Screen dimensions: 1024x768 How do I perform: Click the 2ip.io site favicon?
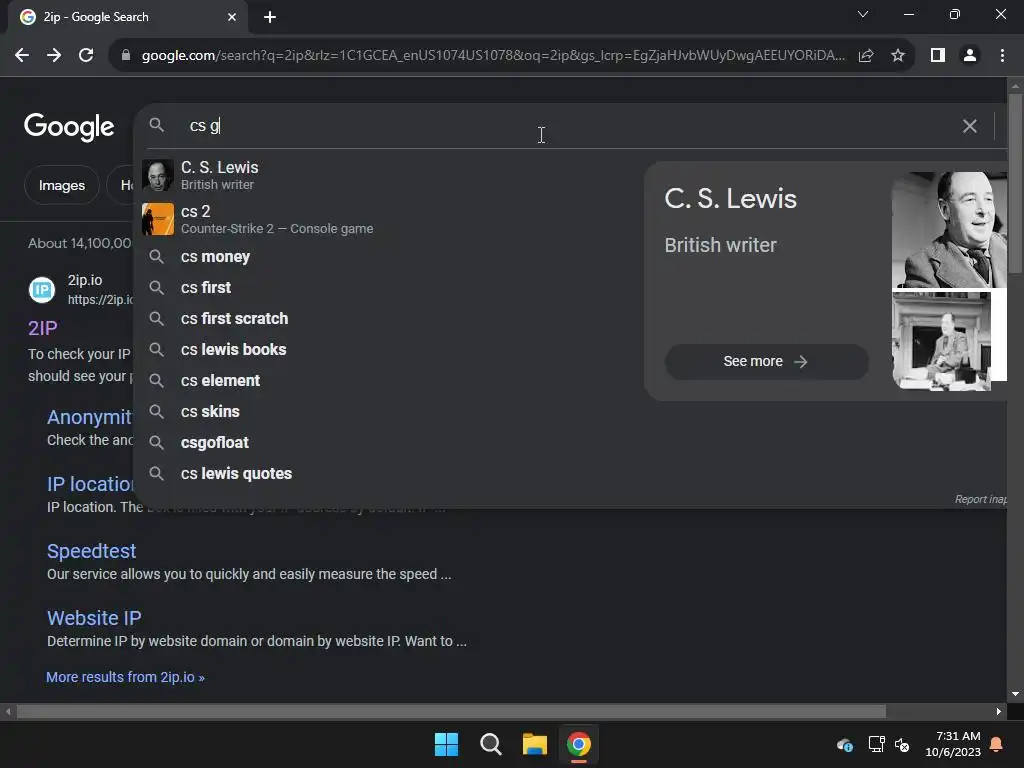point(42,289)
